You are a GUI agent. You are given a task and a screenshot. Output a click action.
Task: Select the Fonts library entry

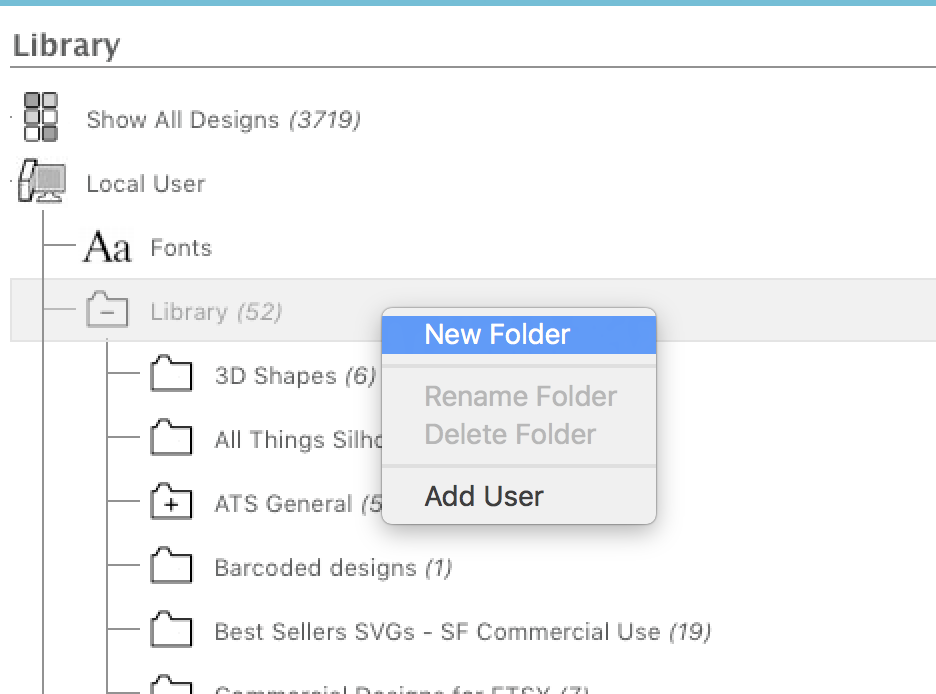181,247
